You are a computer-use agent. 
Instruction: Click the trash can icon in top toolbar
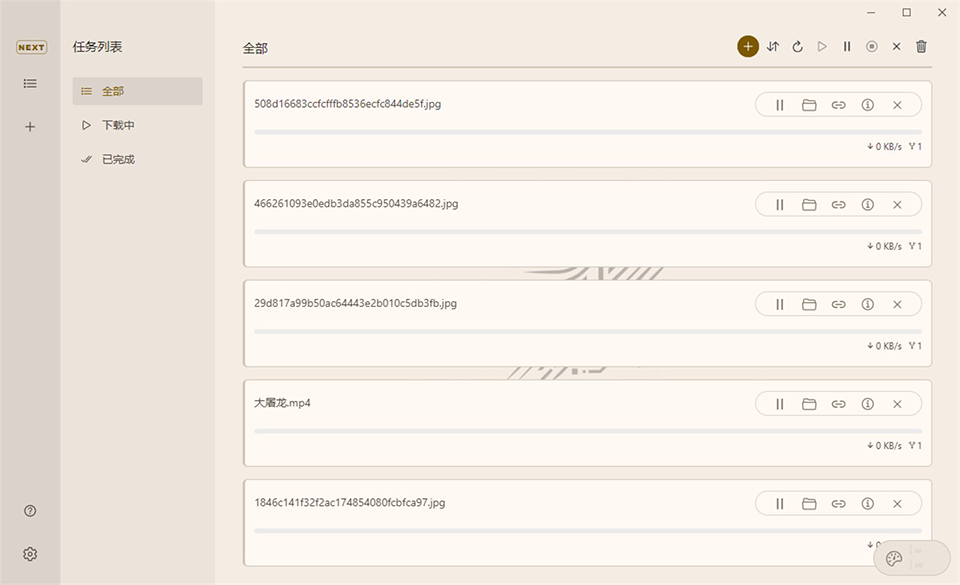[x=922, y=47]
